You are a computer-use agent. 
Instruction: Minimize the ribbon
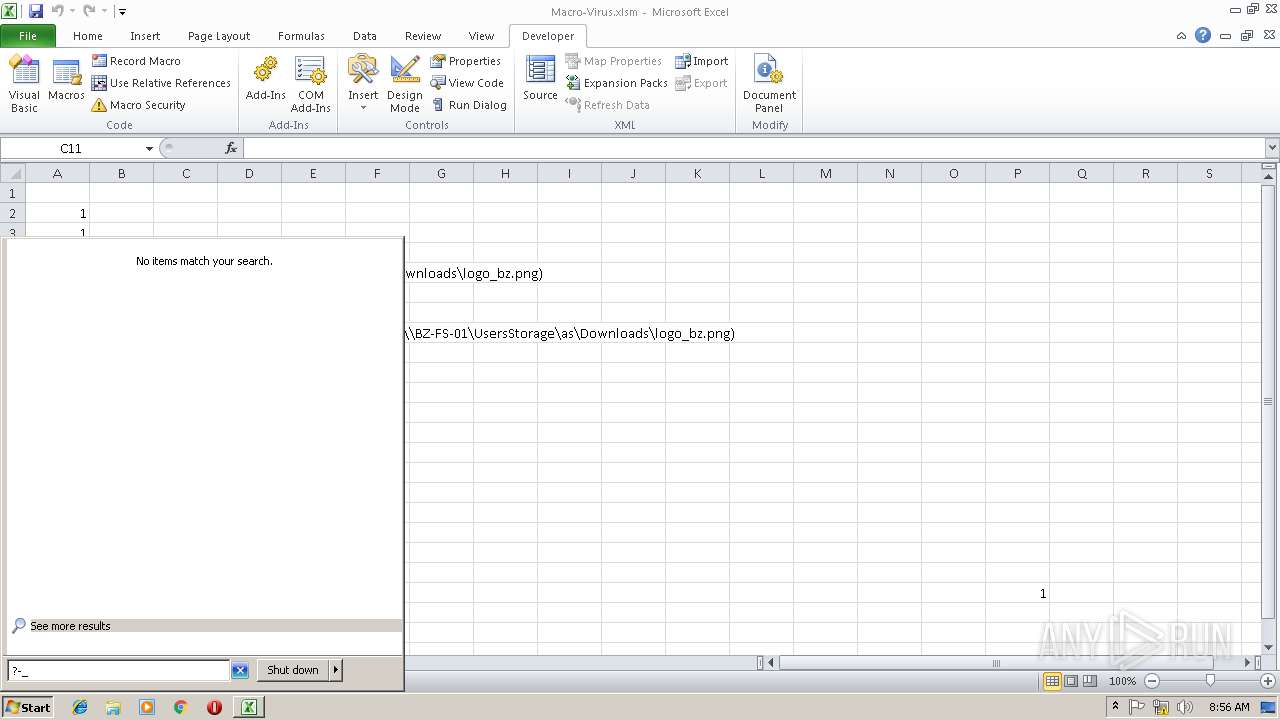pyautogui.click(x=1181, y=35)
